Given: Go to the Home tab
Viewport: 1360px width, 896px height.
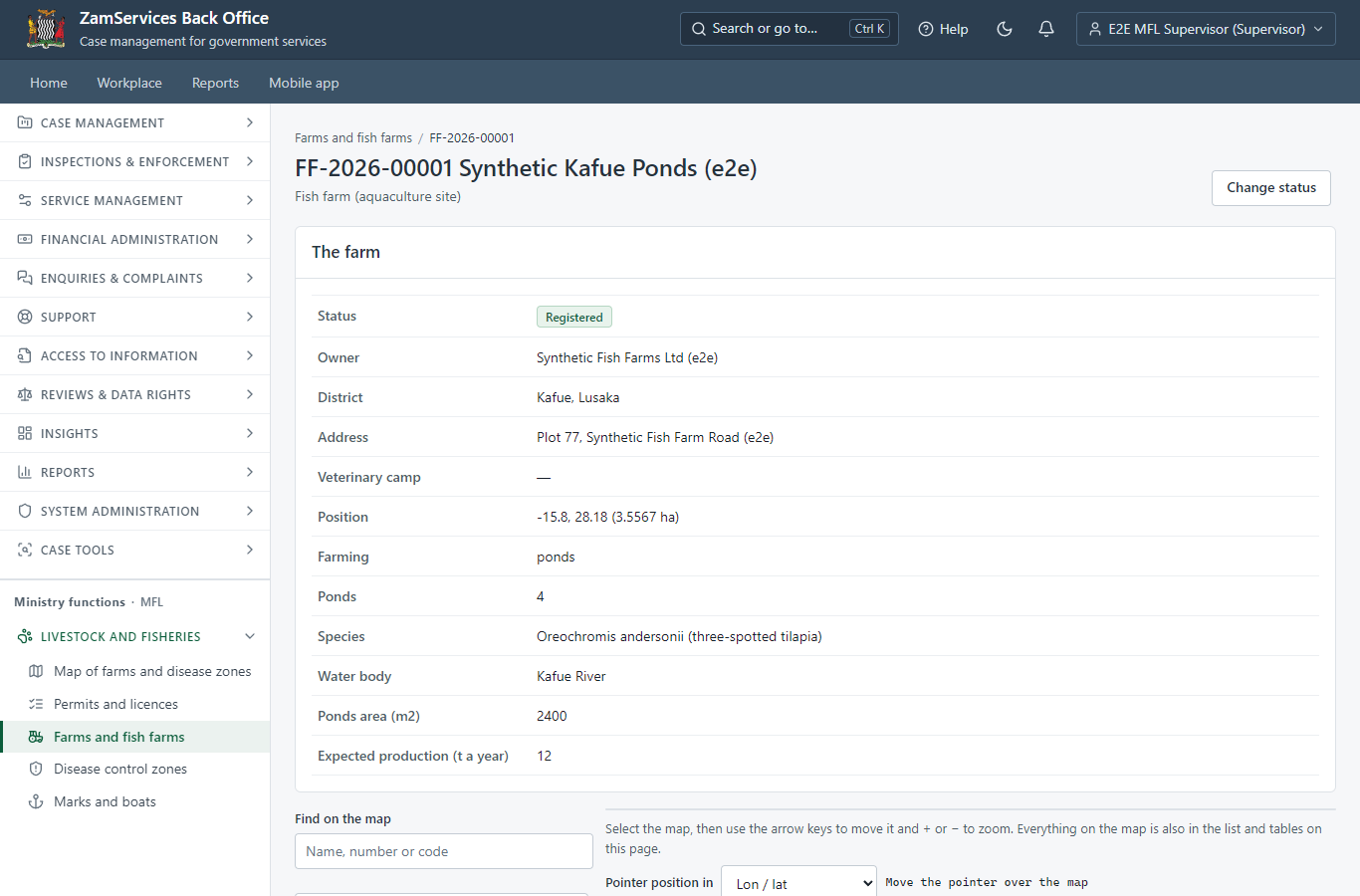Looking at the screenshot, I should 49,83.
